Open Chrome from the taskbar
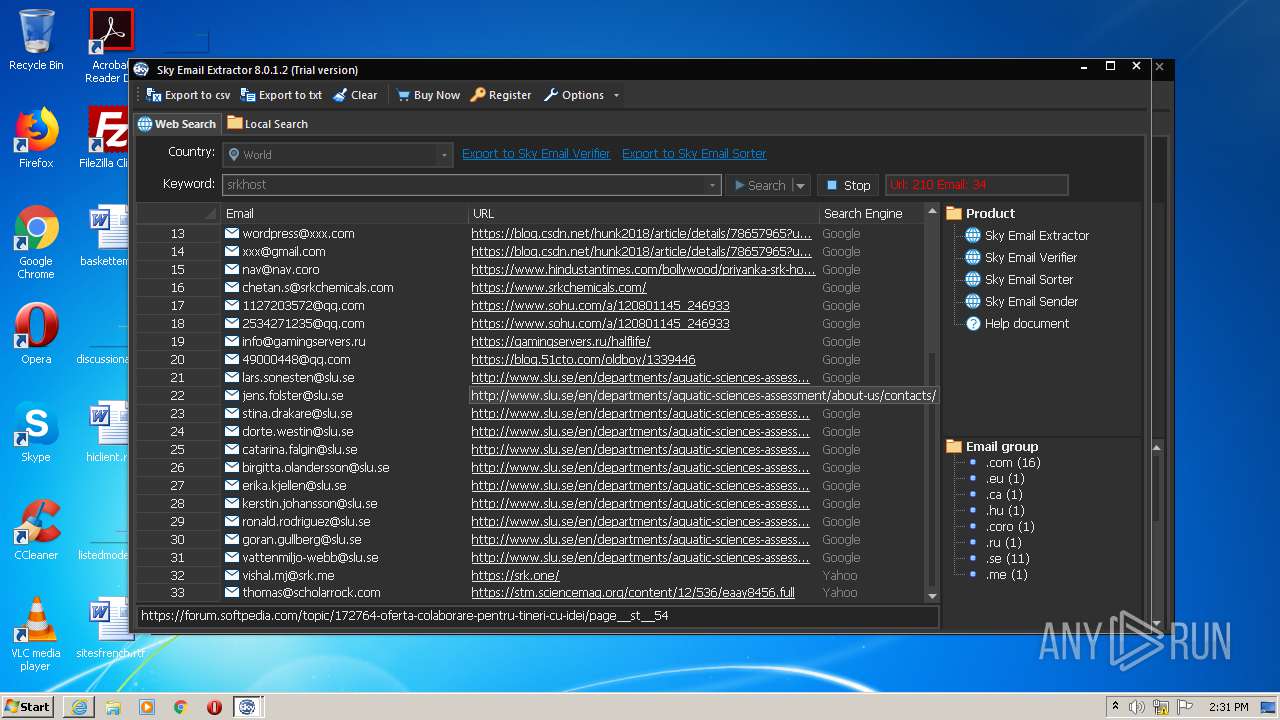The height and width of the screenshot is (720, 1280). pyautogui.click(x=181, y=706)
